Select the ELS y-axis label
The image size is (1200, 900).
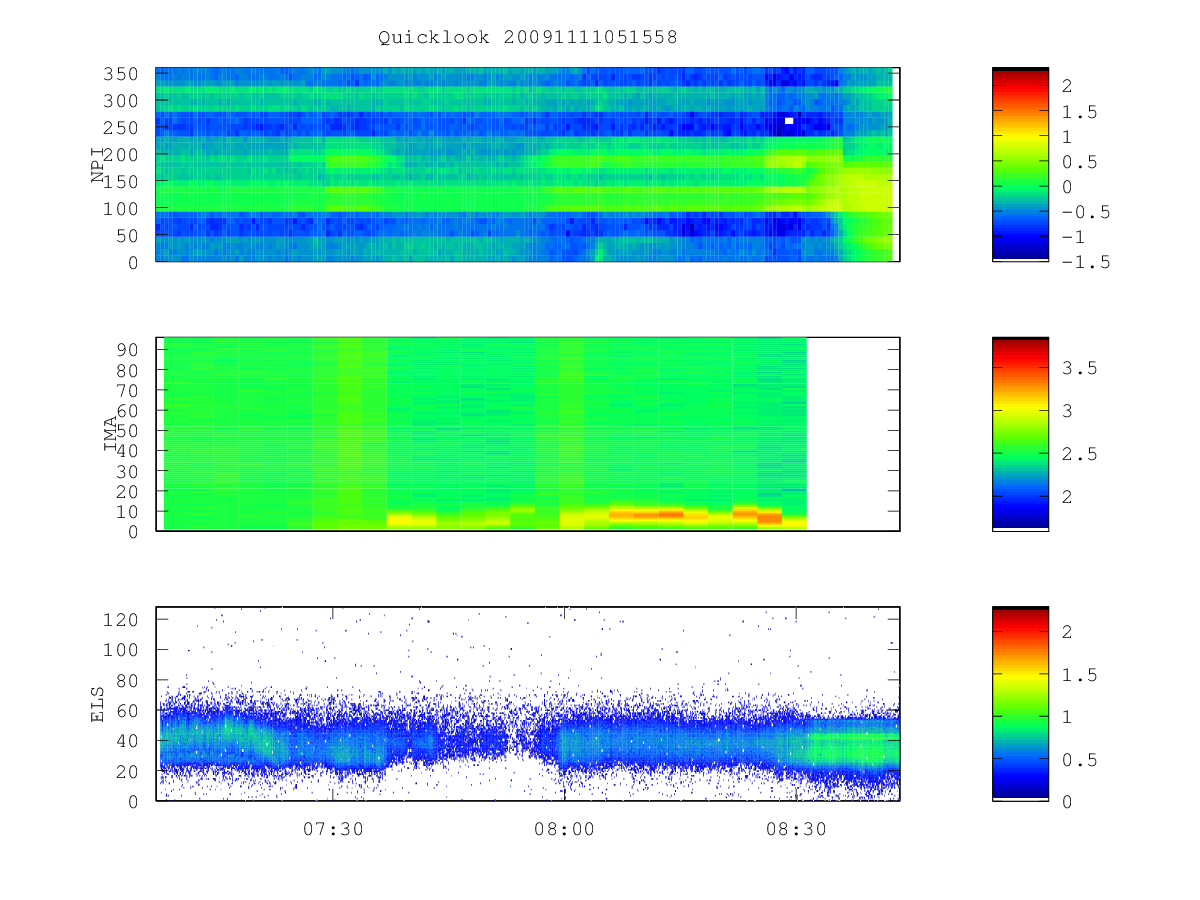[98, 704]
